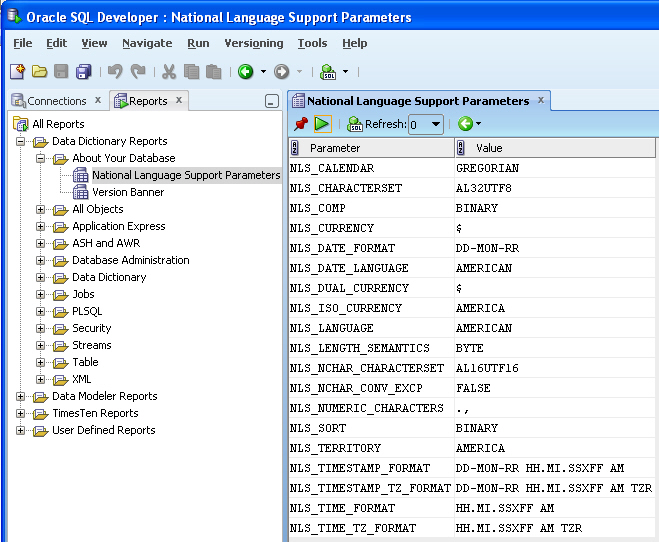The image size is (659, 542).
Task: Collapse the Data Dictionary Reports node
Action: pos(20,141)
